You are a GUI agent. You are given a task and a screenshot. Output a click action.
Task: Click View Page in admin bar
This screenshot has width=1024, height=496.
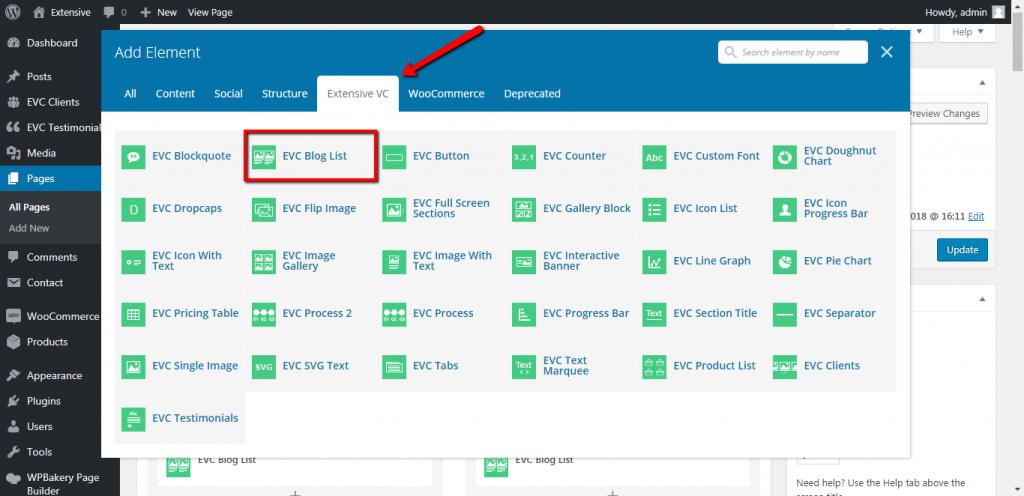point(210,12)
